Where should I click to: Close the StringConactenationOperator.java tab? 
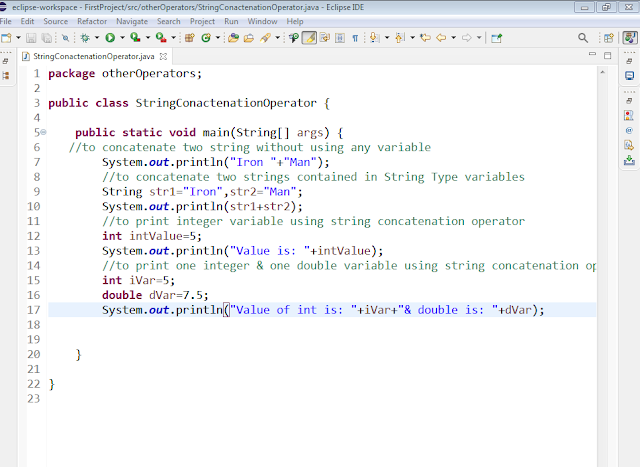163,56
